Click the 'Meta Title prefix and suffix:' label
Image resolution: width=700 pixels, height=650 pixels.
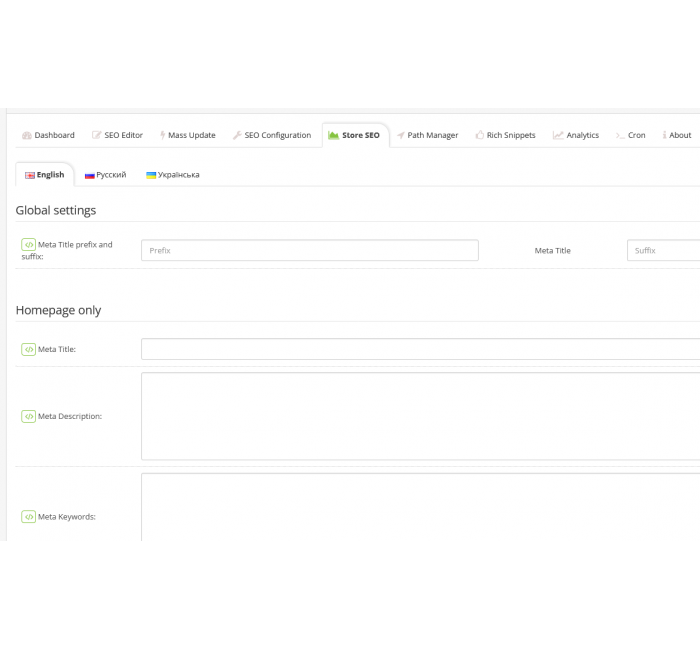67,250
